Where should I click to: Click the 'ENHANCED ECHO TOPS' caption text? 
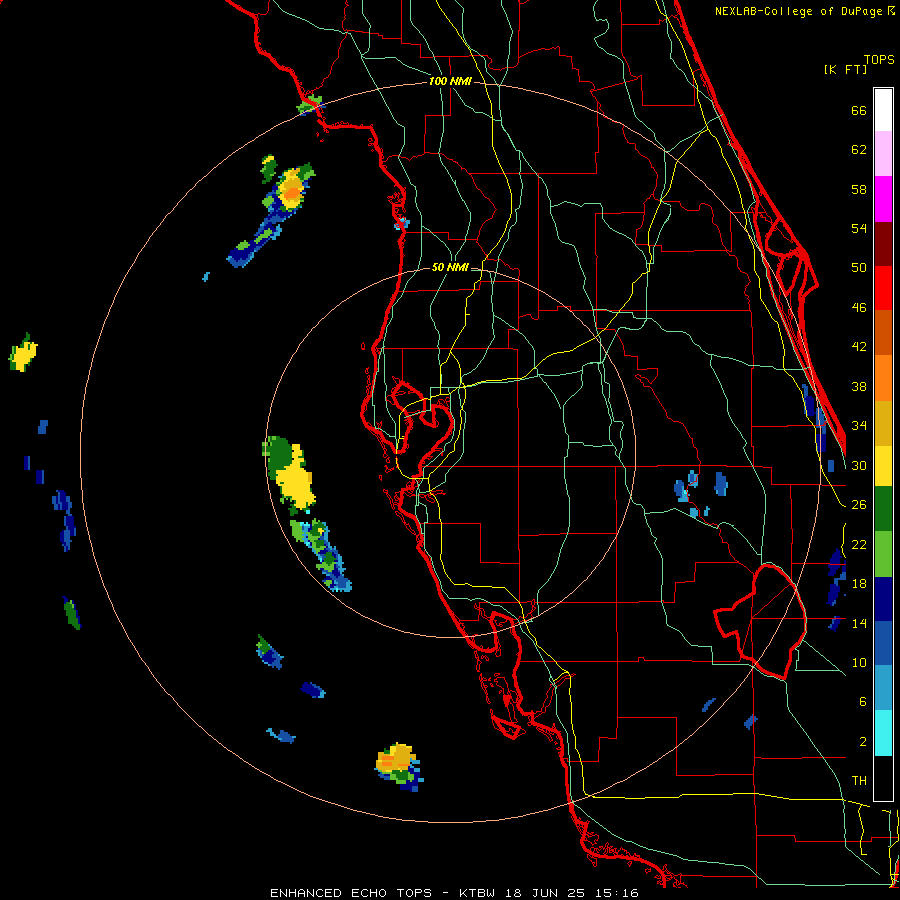351,893
